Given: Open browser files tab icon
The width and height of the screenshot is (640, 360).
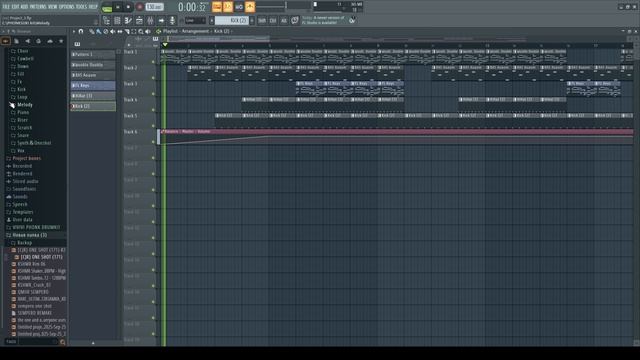Looking at the screenshot, I should (16, 41).
